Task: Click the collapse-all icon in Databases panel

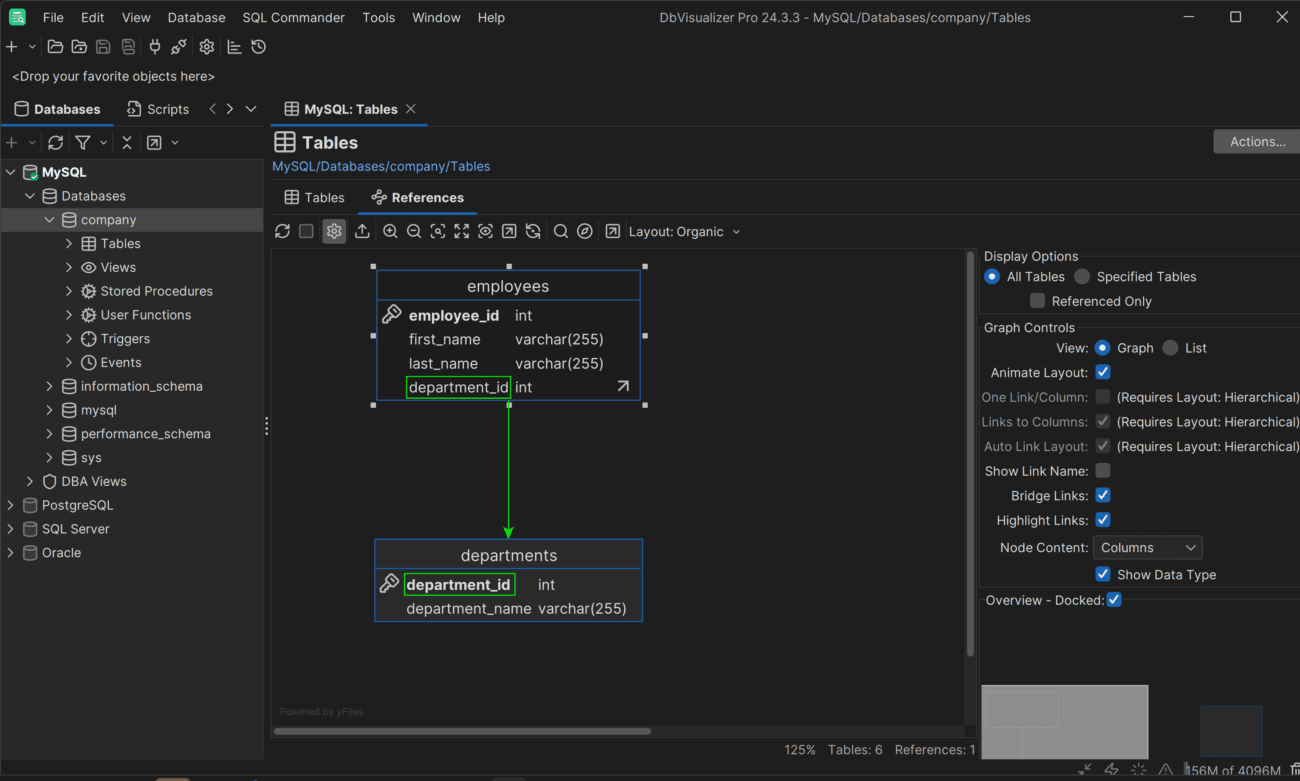Action: 127,143
